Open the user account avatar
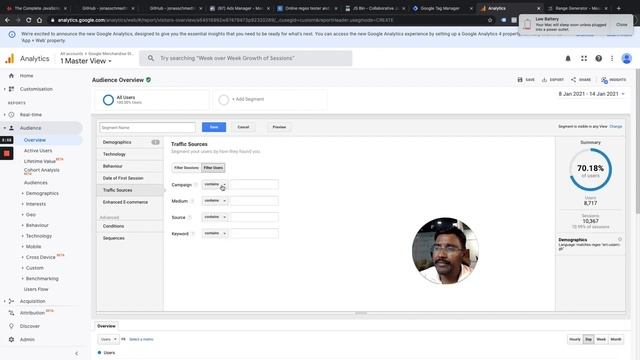 point(627,58)
